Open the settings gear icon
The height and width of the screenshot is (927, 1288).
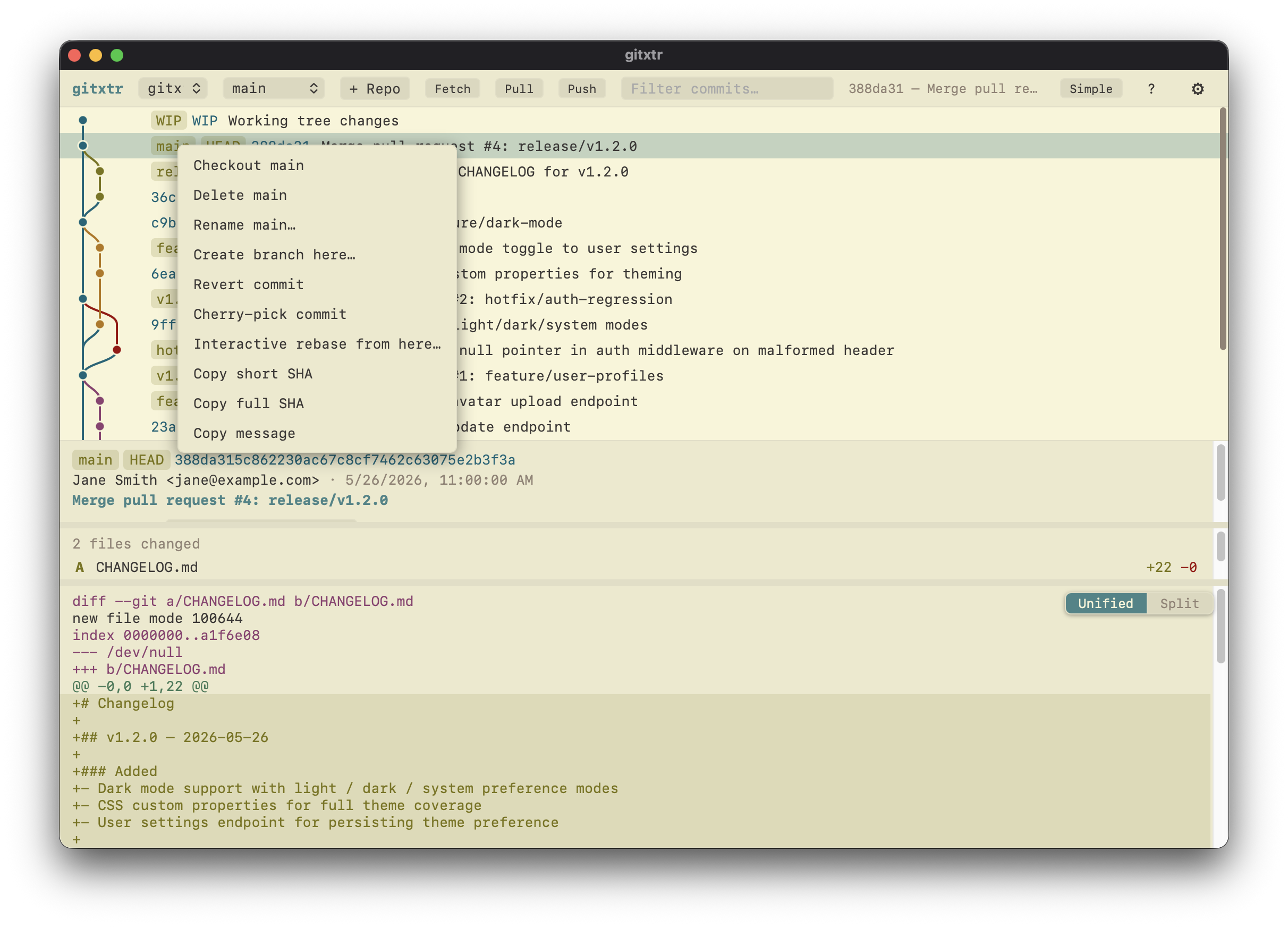tap(1198, 89)
